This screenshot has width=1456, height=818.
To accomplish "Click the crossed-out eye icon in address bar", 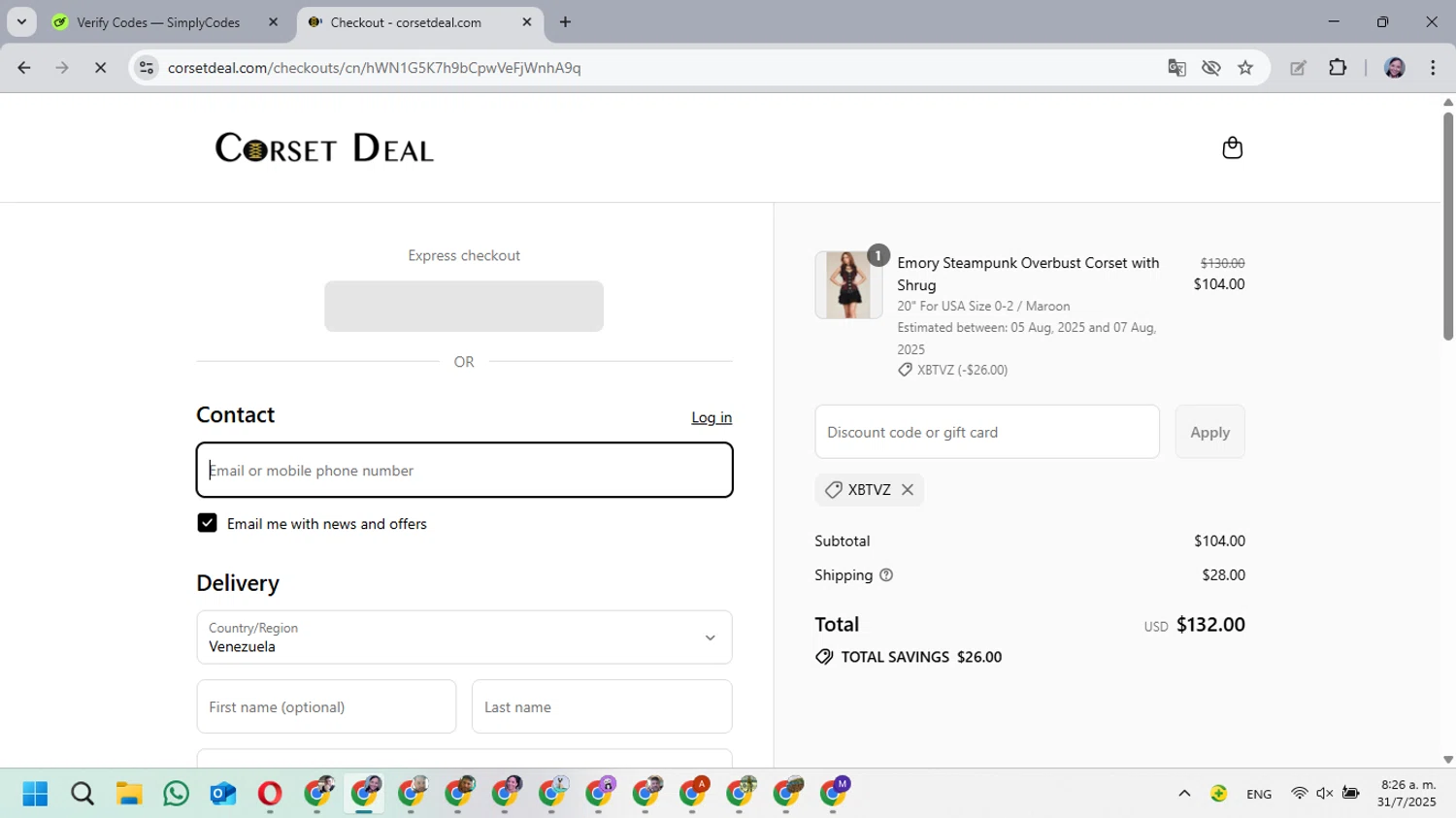I will pos(1210,68).
